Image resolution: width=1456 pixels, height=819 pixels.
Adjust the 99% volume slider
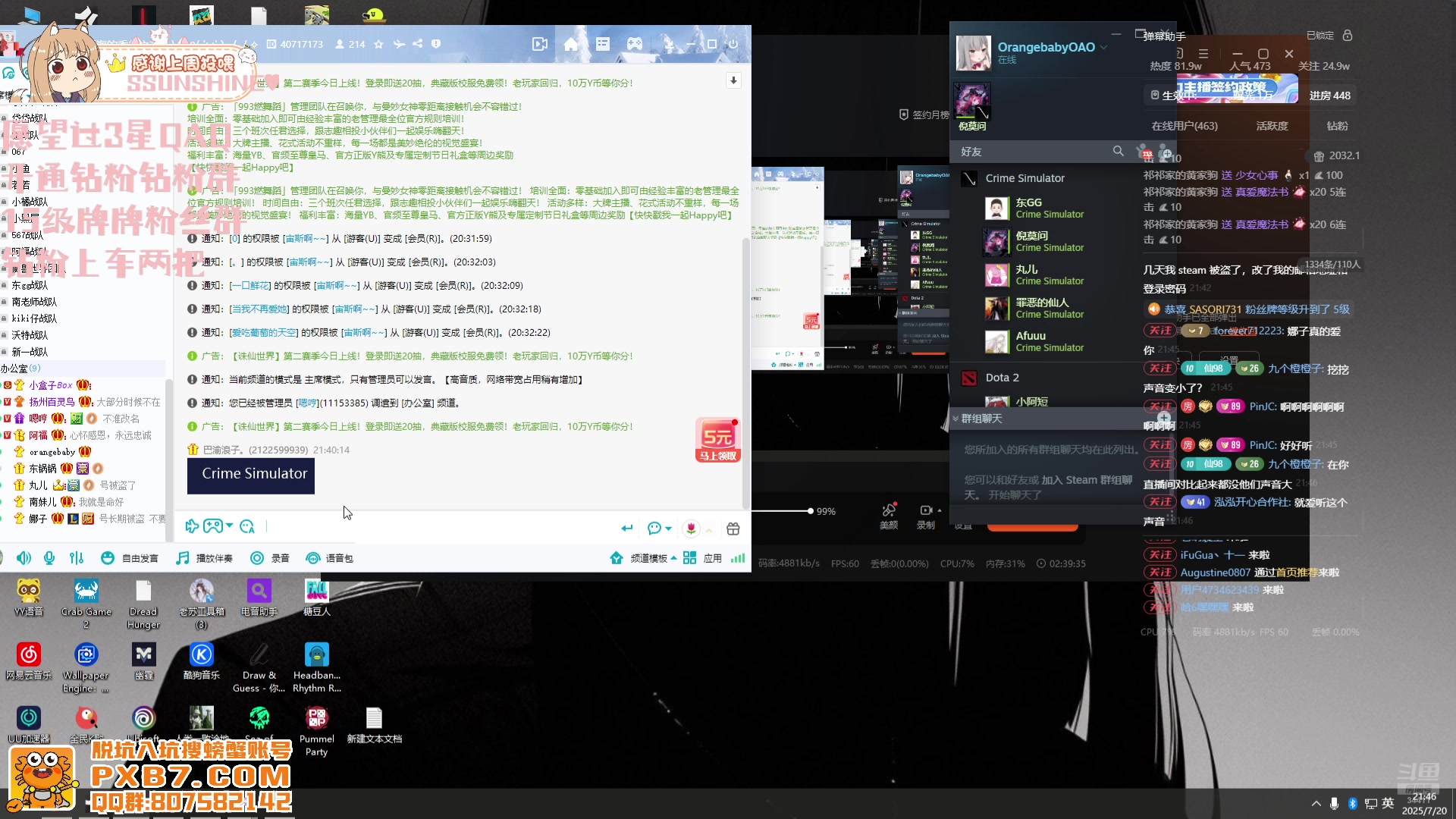click(810, 511)
